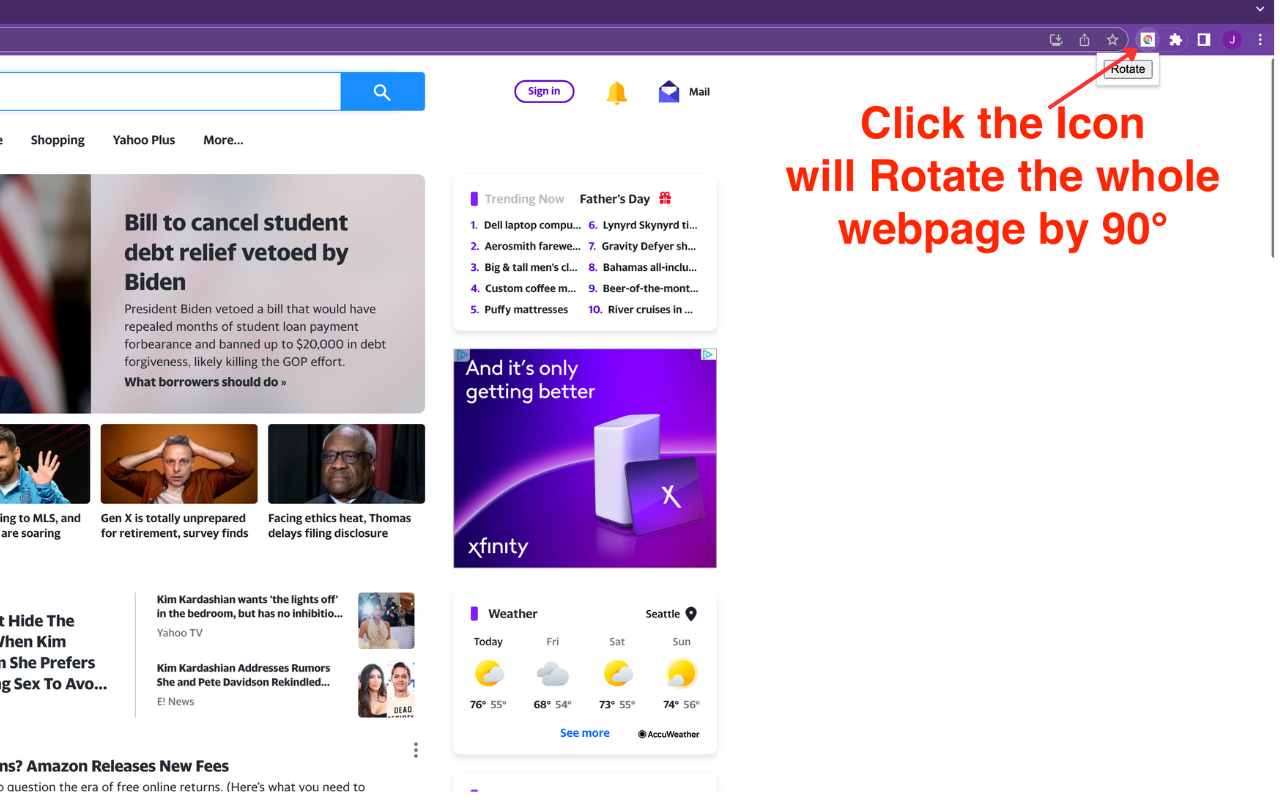Click Friday's cloudy weather icon
The height and width of the screenshot is (800, 1280).
click(553, 673)
